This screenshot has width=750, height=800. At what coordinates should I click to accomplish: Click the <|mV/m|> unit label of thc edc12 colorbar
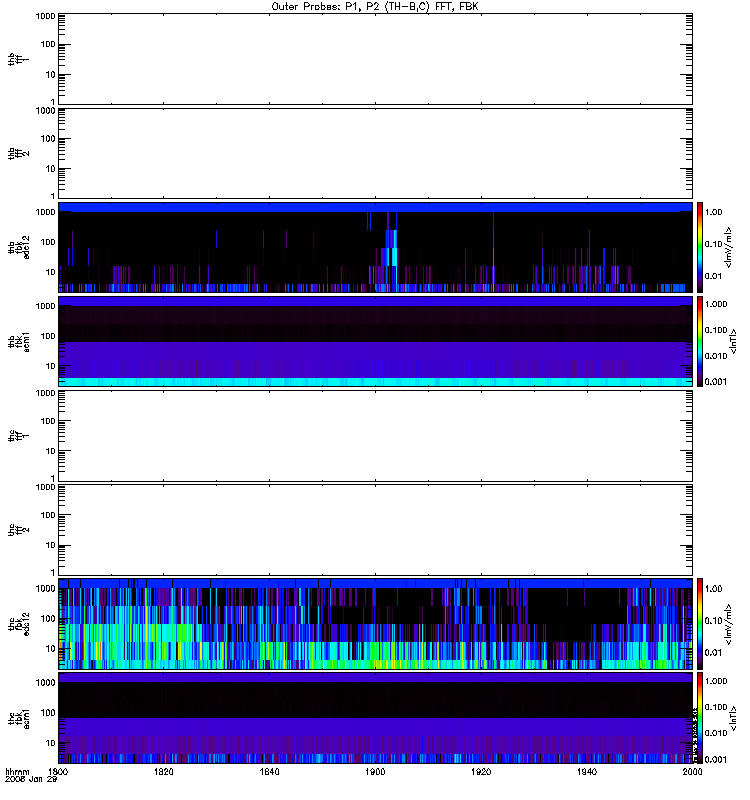[x=729, y=624]
